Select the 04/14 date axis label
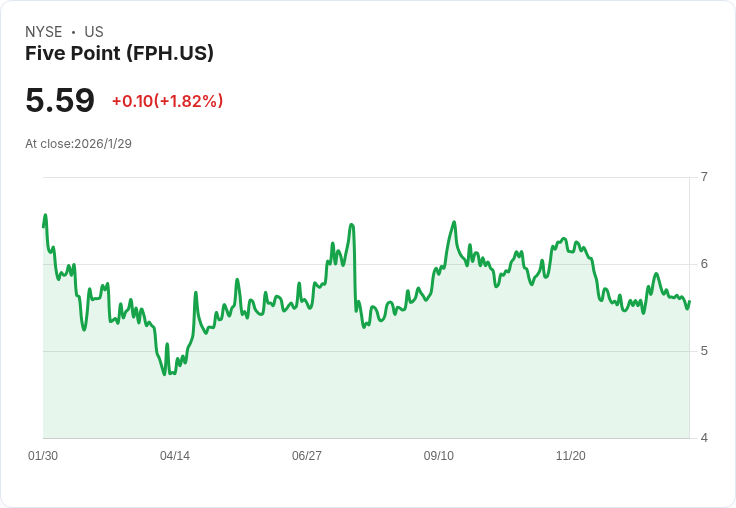 pyautogui.click(x=175, y=456)
